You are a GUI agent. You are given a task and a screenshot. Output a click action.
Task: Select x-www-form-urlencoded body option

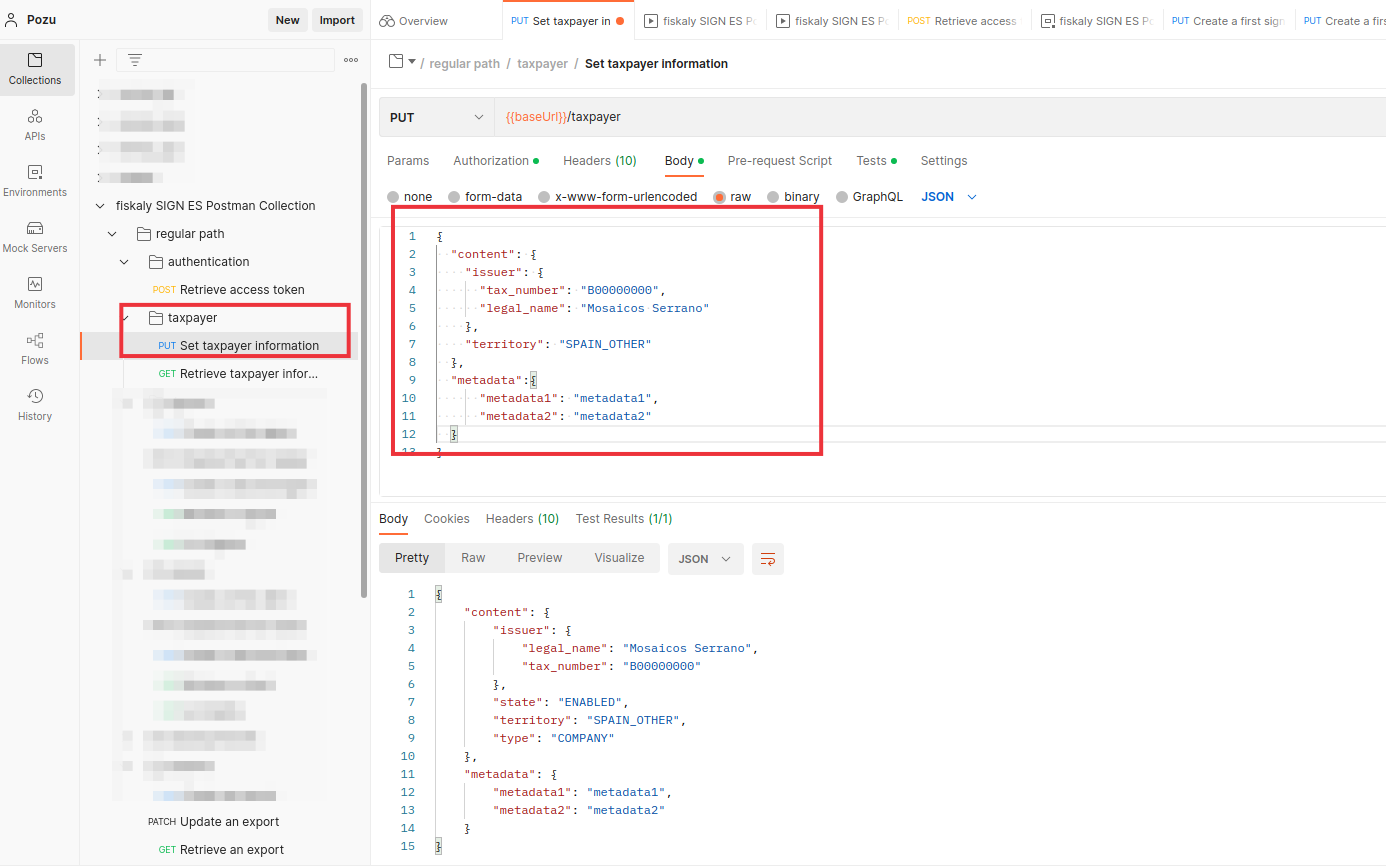pos(544,197)
